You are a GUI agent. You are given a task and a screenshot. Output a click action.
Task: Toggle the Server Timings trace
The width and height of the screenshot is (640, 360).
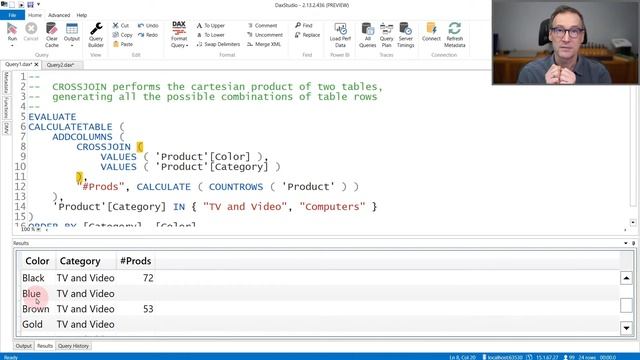[x=405, y=35]
